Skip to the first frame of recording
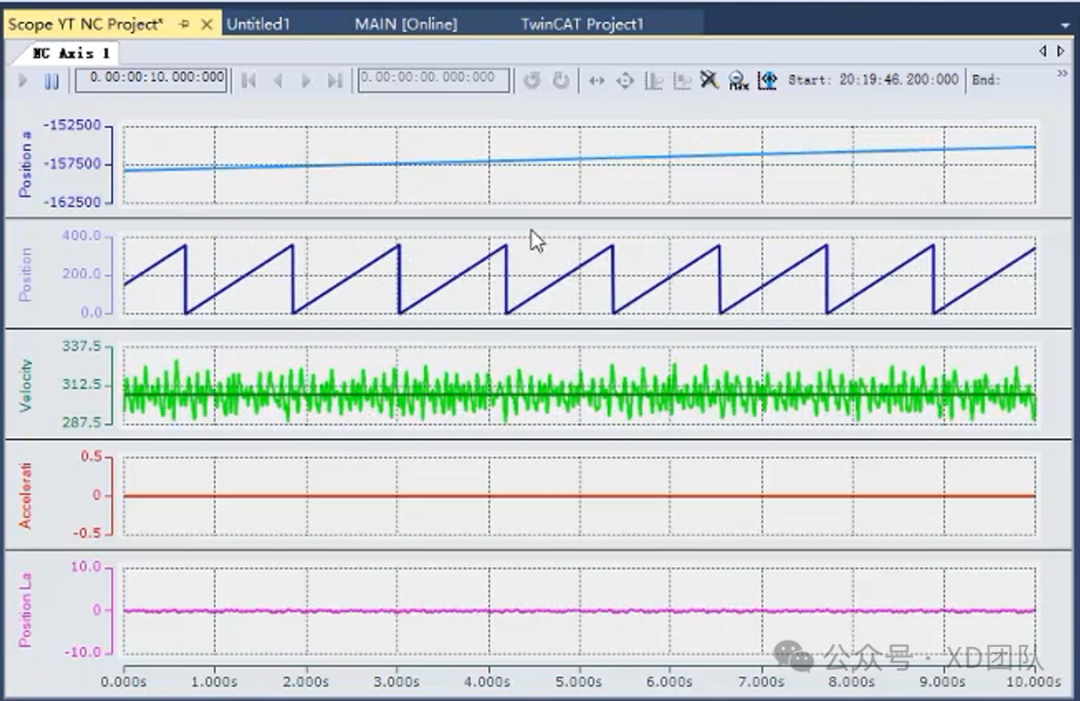The width and height of the screenshot is (1080, 701). (x=249, y=81)
